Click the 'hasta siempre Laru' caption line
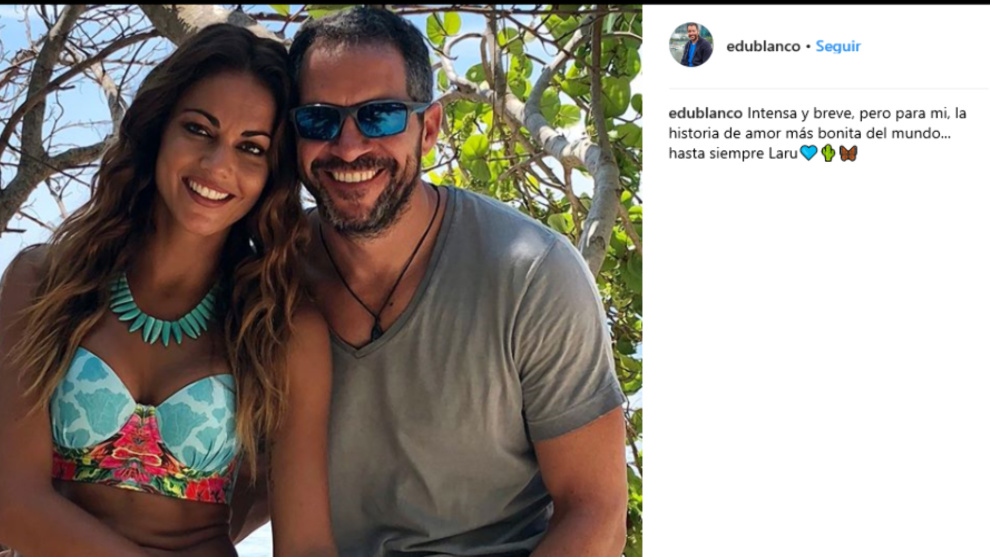Viewport: 990px width, 557px height. [733, 153]
